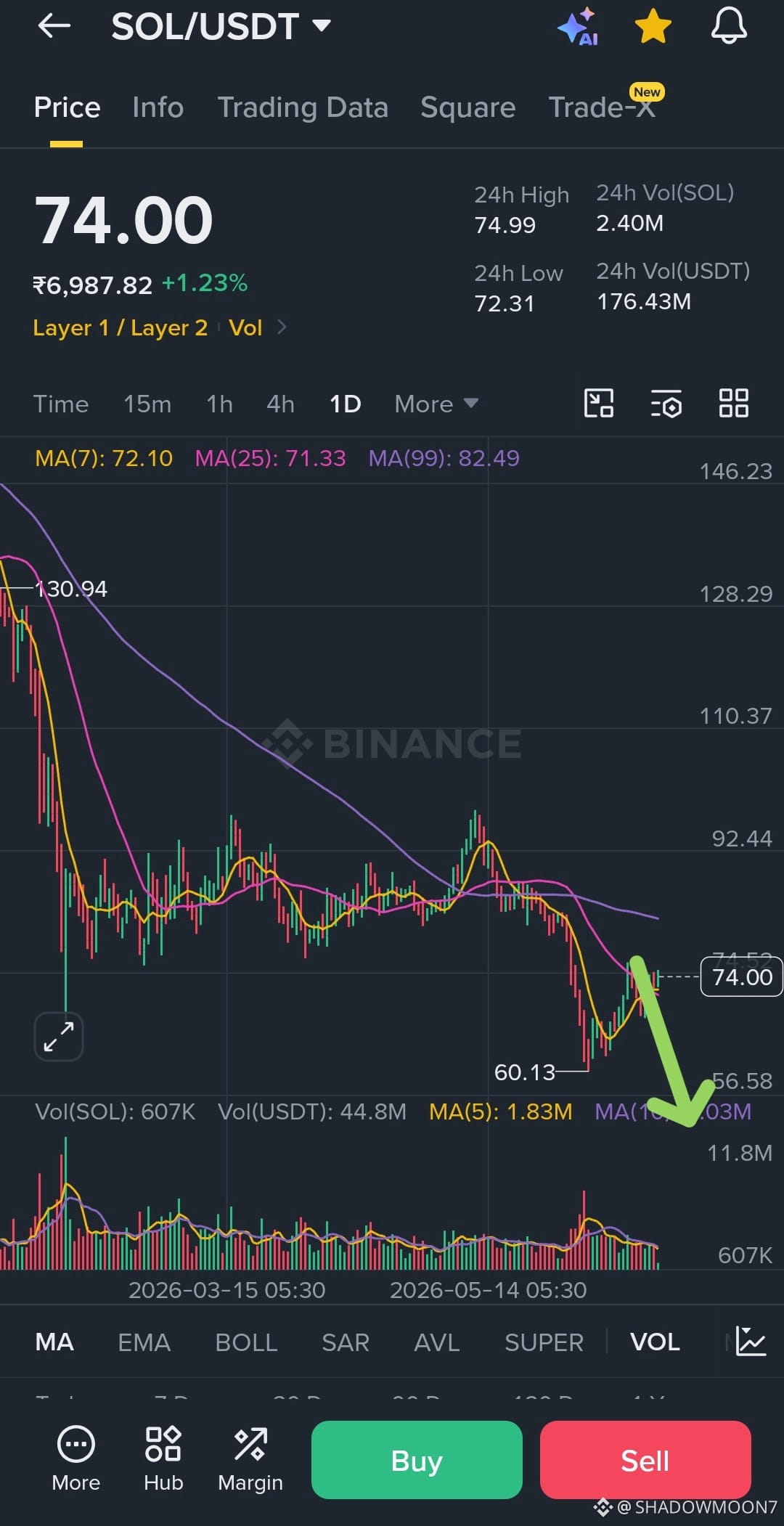Open the SOL/USDT pair selector dropdown
This screenshot has width=784, height=1526.
pyautogui.click(x=221, y=27)
